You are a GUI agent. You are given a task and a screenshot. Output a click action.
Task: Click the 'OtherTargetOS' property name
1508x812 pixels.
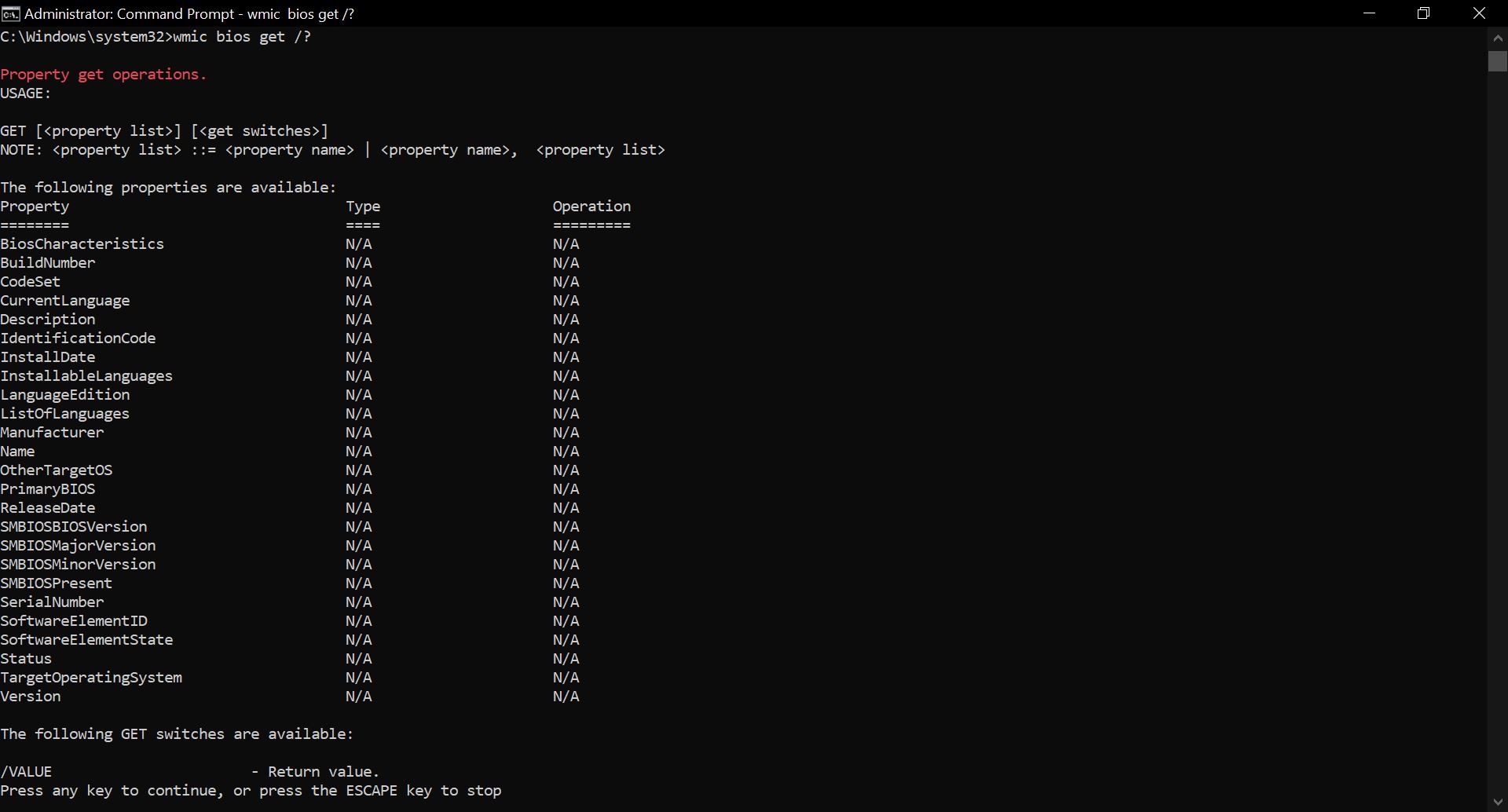57,470
